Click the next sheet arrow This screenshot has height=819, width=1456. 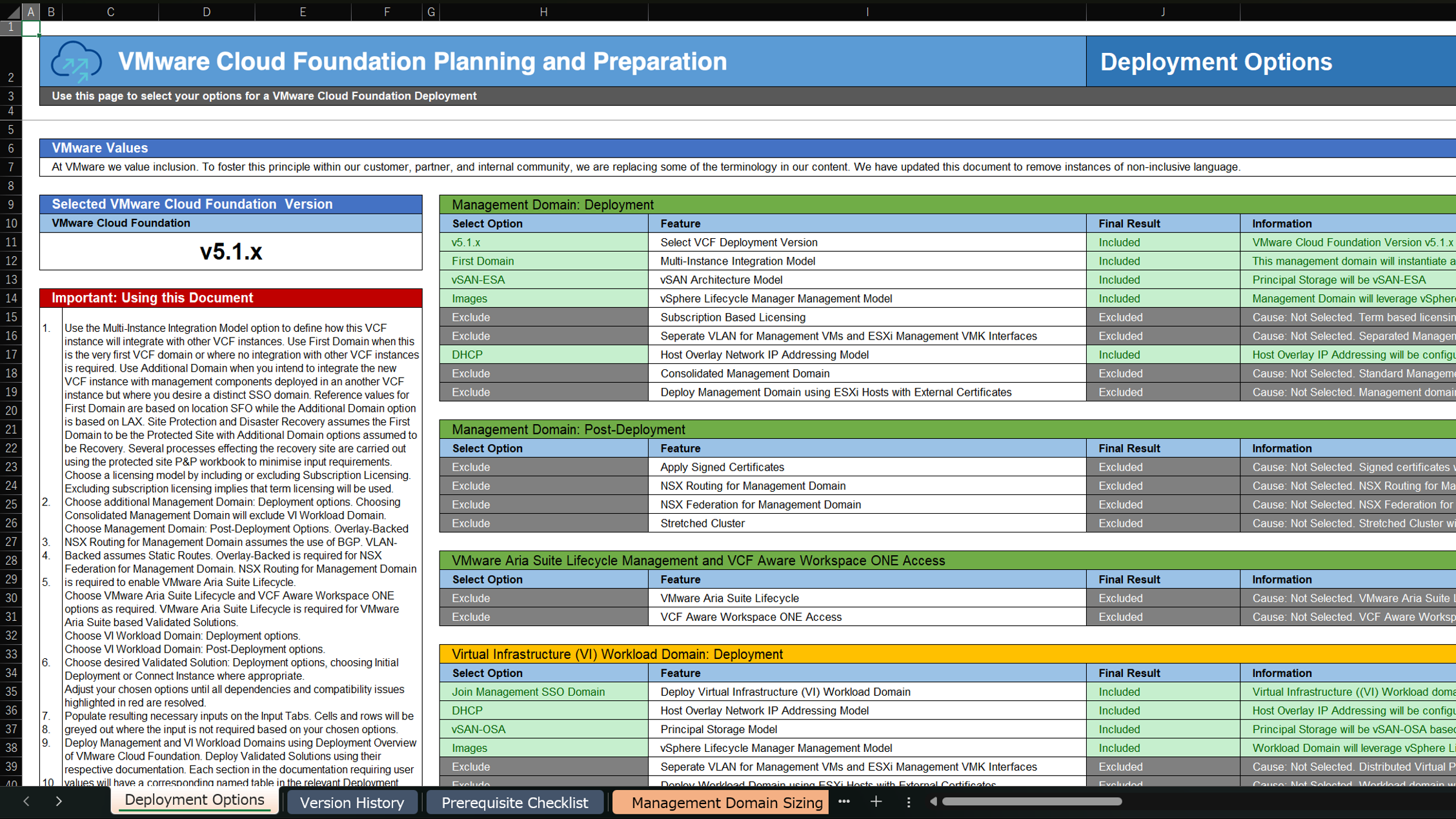pyautogui.click(x=59, y=802)
